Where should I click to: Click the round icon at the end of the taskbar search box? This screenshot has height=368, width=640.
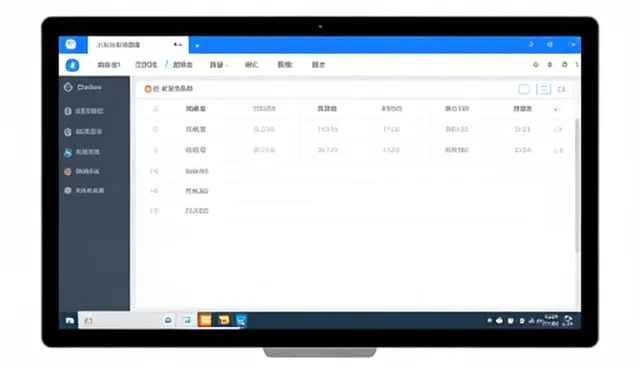[x=168, y=320]
